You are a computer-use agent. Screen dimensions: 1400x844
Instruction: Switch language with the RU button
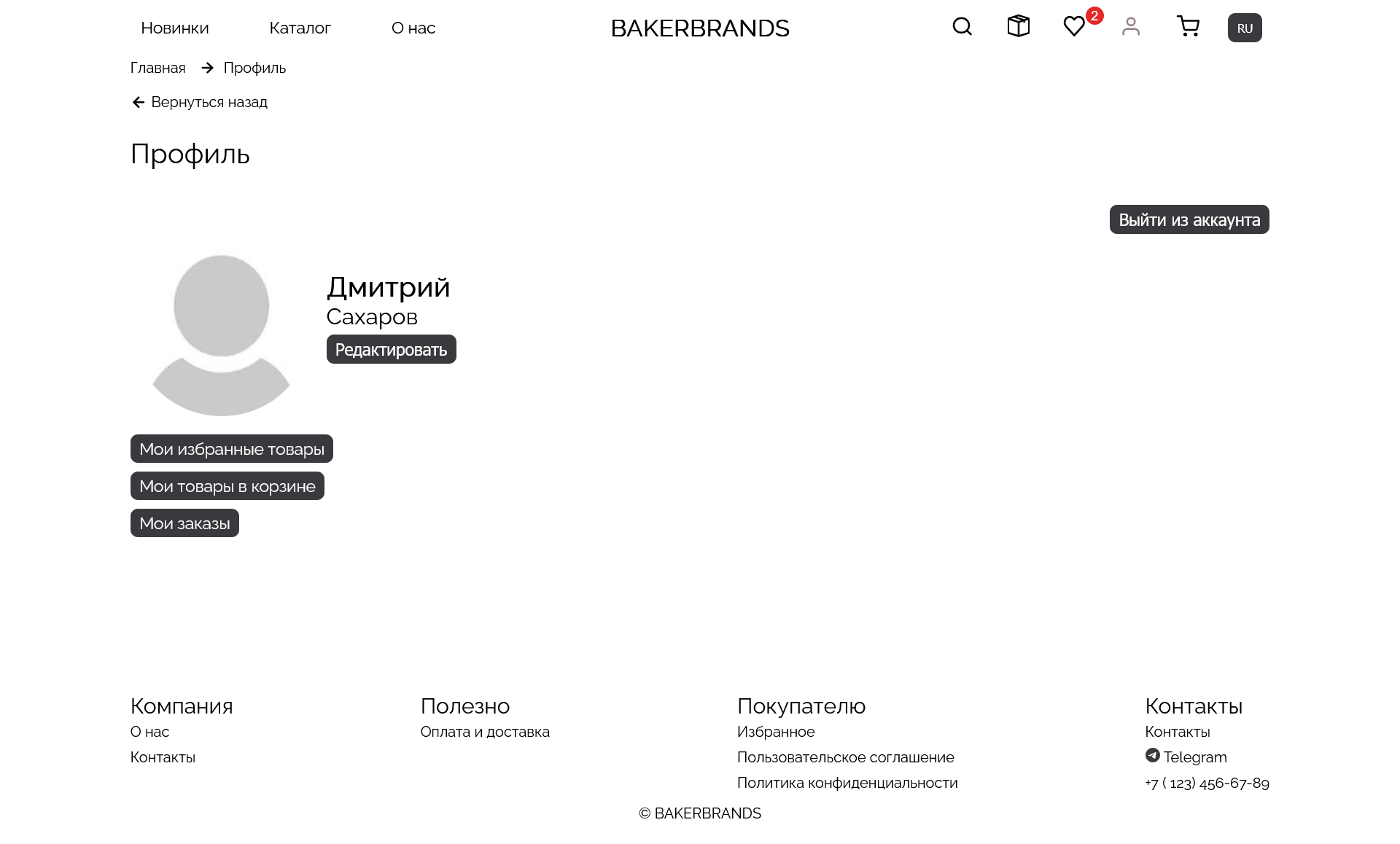point(1245,28)
